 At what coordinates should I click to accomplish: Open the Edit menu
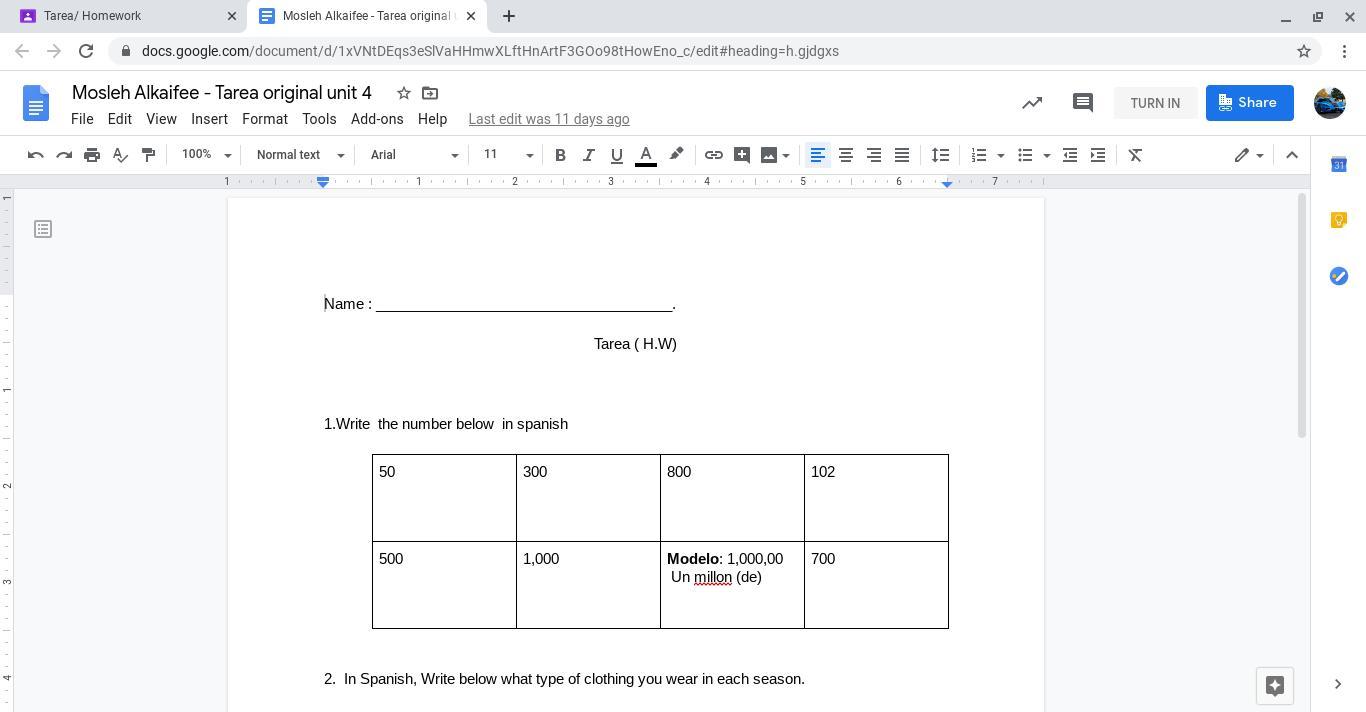119,119
